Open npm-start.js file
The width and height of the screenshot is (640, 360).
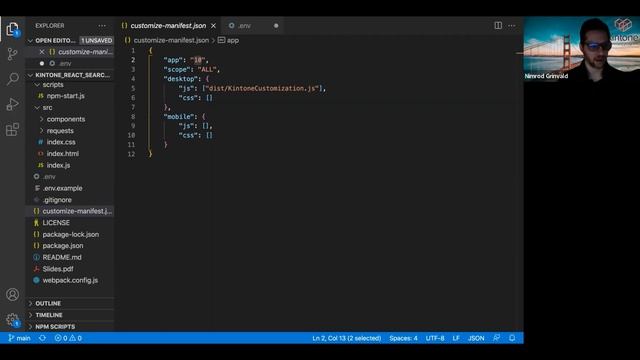(65, 96)
